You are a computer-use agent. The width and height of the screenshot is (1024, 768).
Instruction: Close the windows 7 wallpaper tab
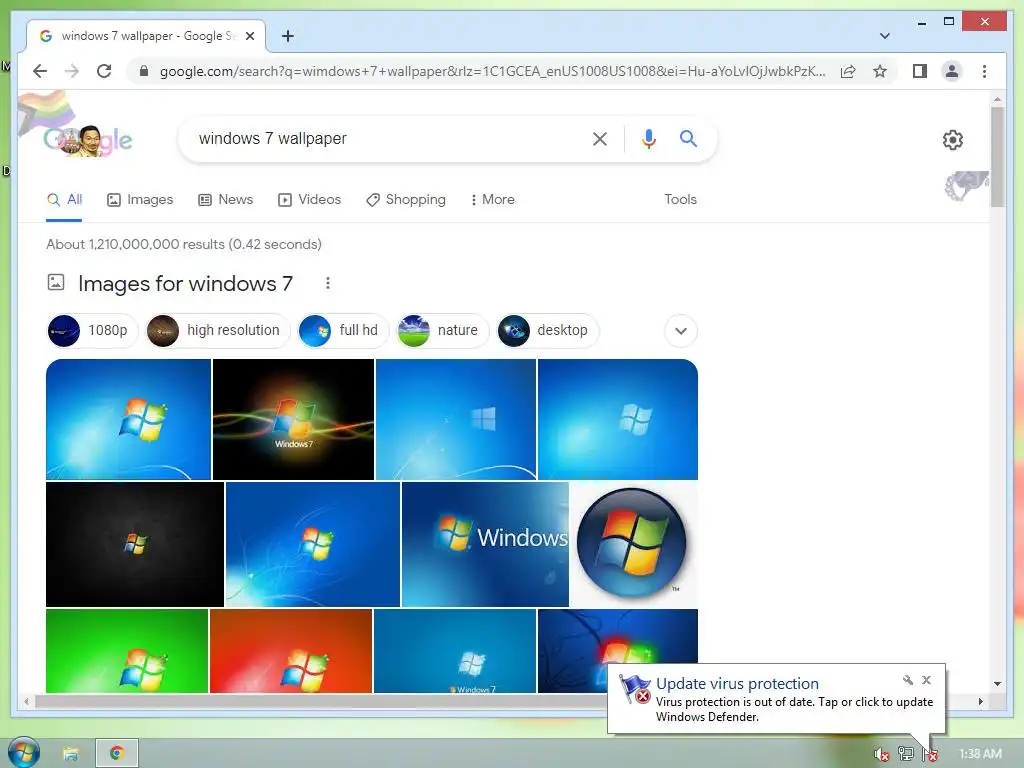[249, 36]
